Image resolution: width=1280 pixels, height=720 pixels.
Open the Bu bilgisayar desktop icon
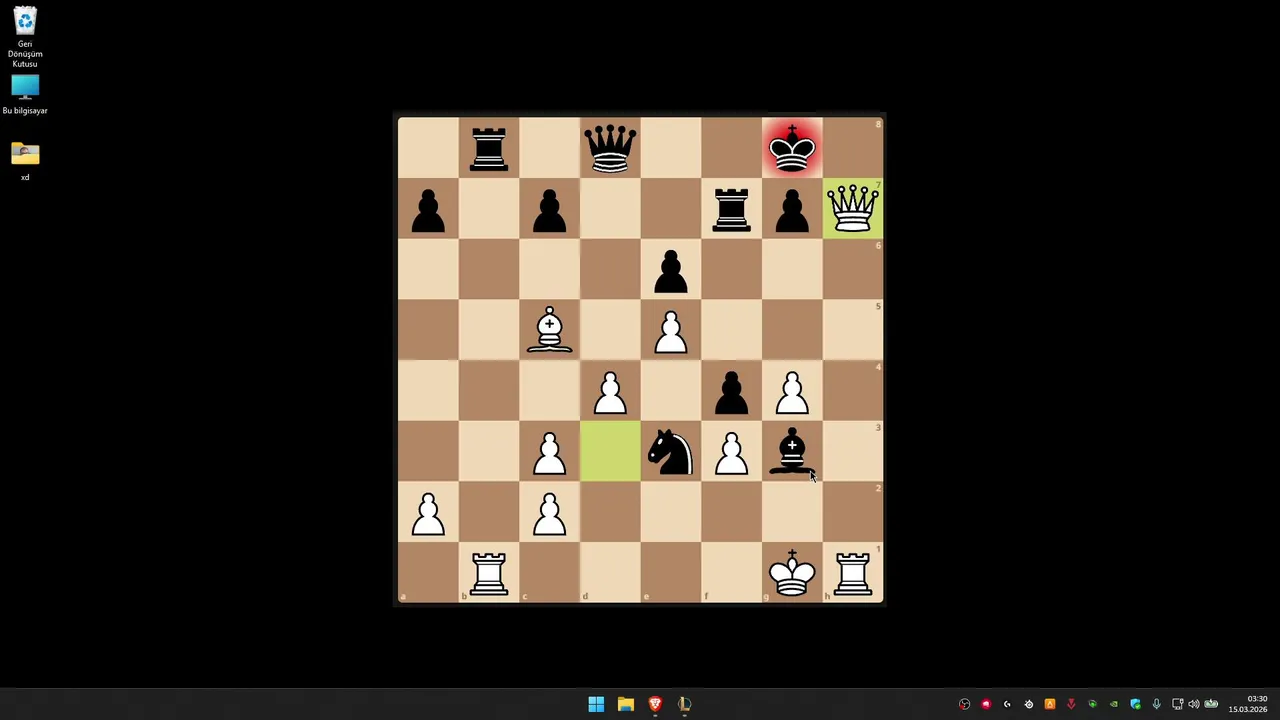(x=25, y=95)
